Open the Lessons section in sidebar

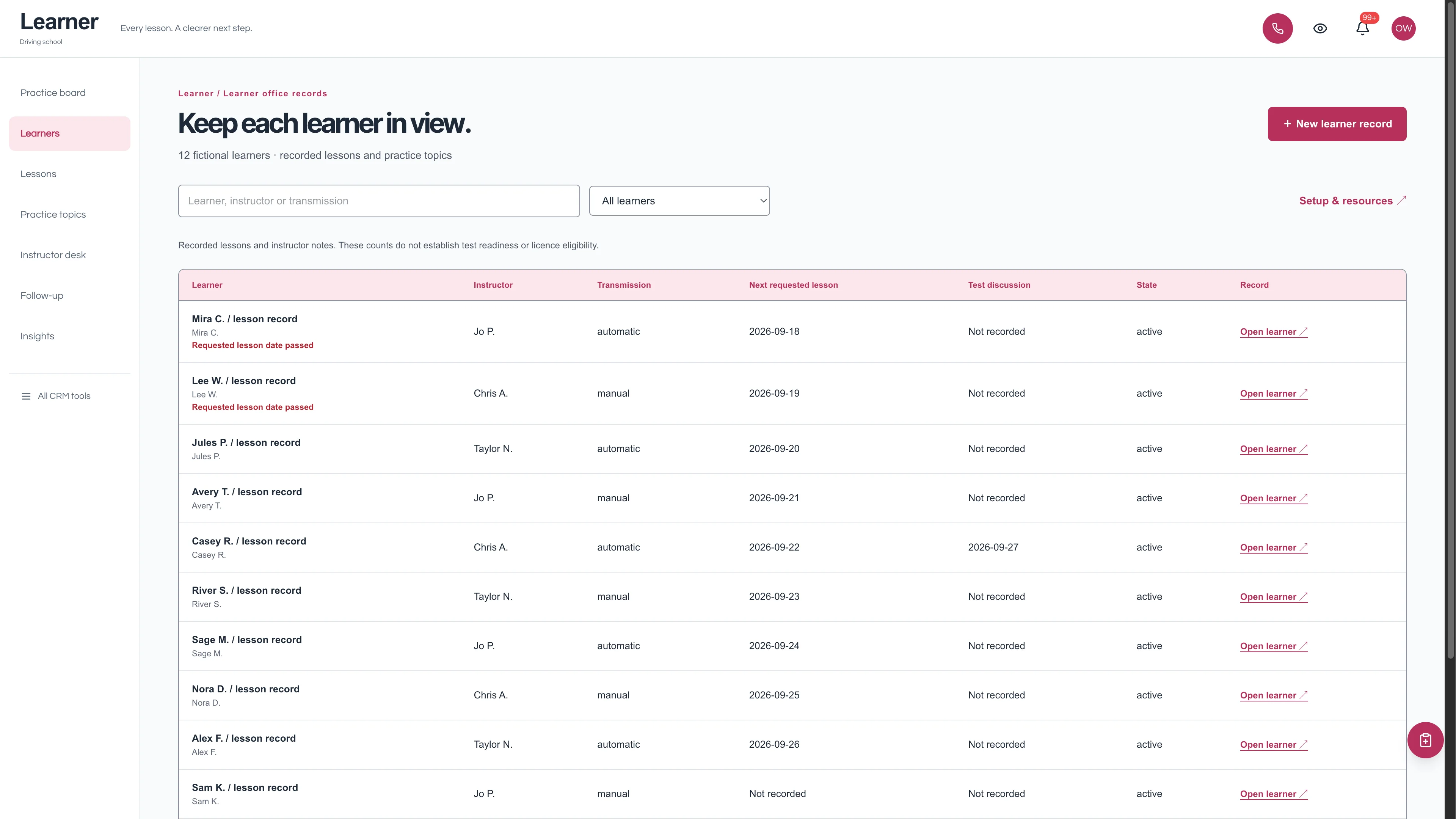[38, 174]
